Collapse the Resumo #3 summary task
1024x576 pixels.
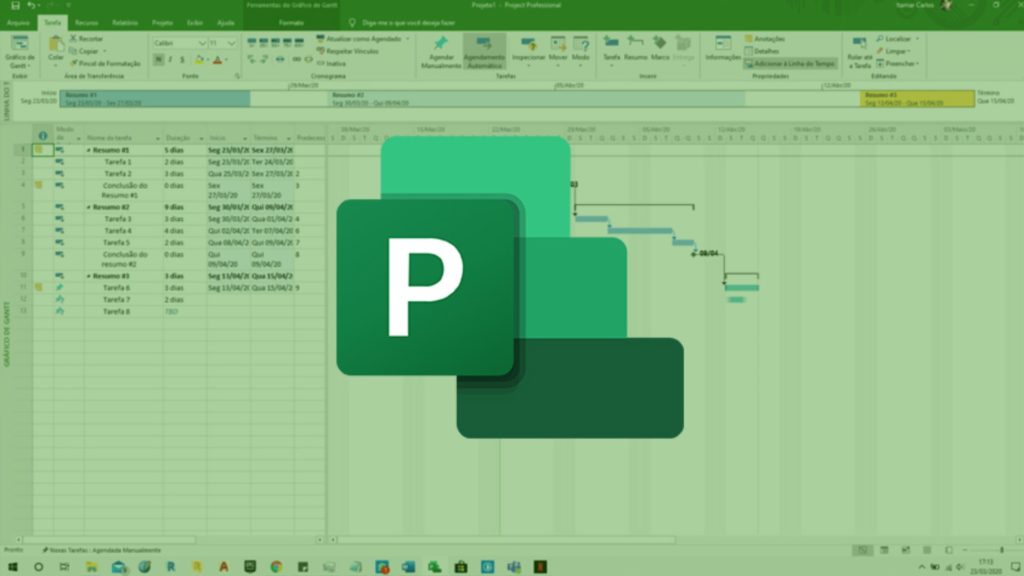[89, 276]
